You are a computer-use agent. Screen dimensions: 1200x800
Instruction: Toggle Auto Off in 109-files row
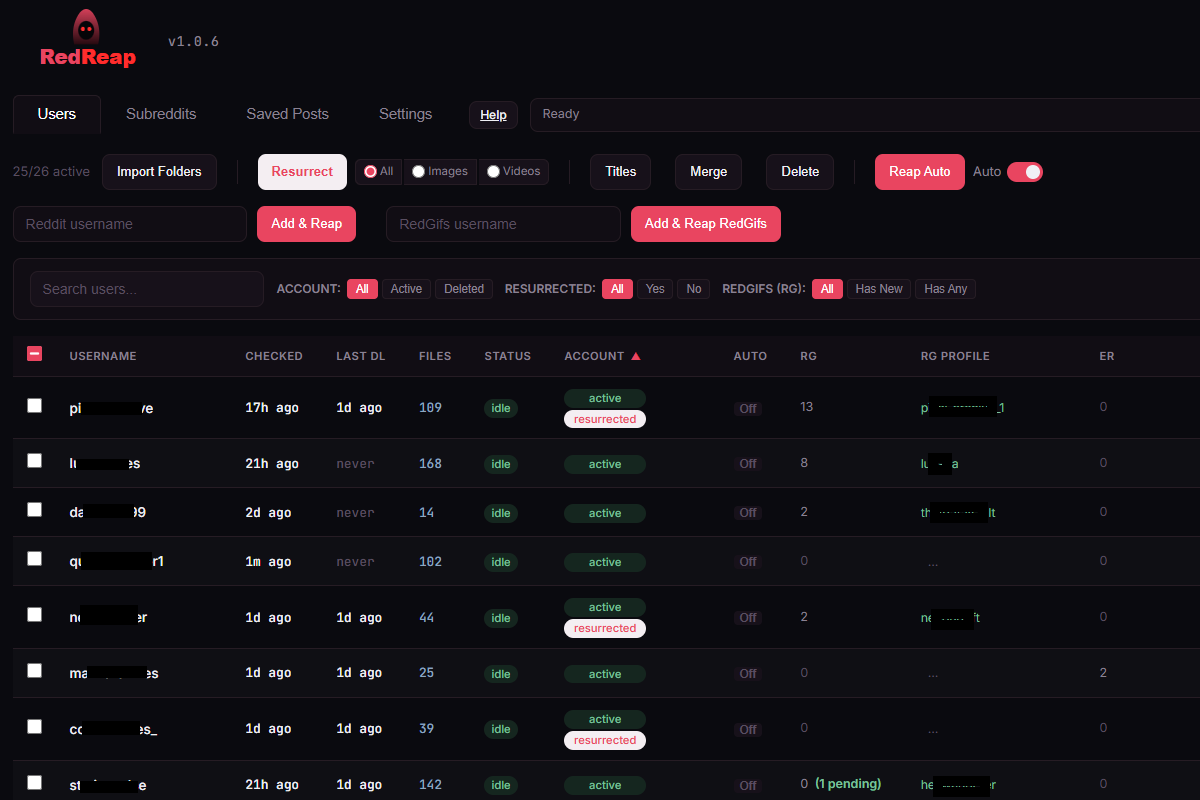(748, 409)
